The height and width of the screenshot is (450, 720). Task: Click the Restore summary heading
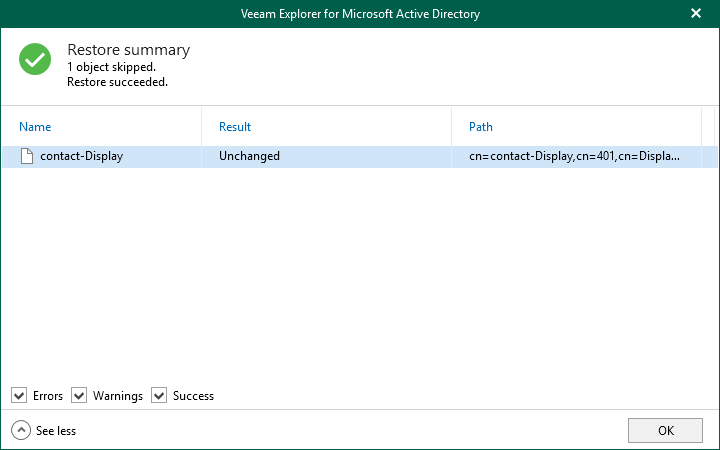pos(128,50)
